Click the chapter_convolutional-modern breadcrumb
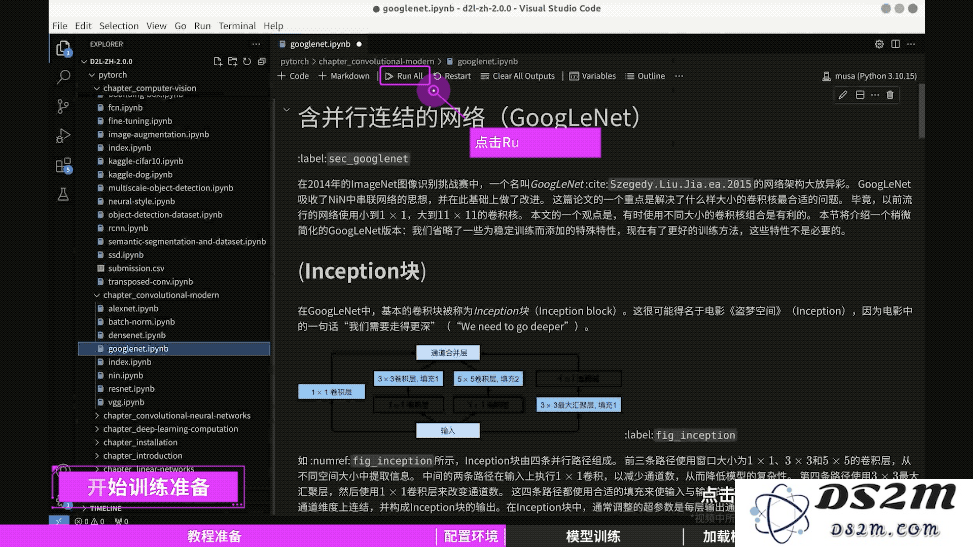The height and width of the screenshot is (547, 973). (376, 61)
